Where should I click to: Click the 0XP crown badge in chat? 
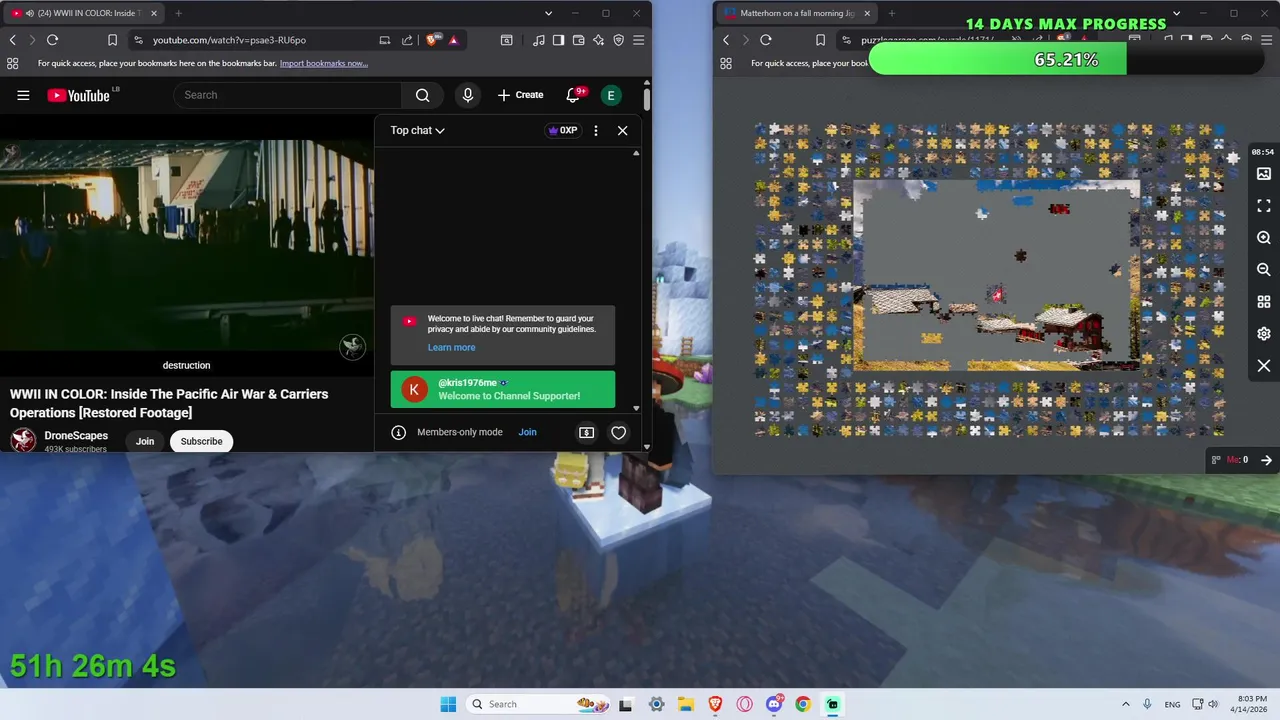pos(563,130)
